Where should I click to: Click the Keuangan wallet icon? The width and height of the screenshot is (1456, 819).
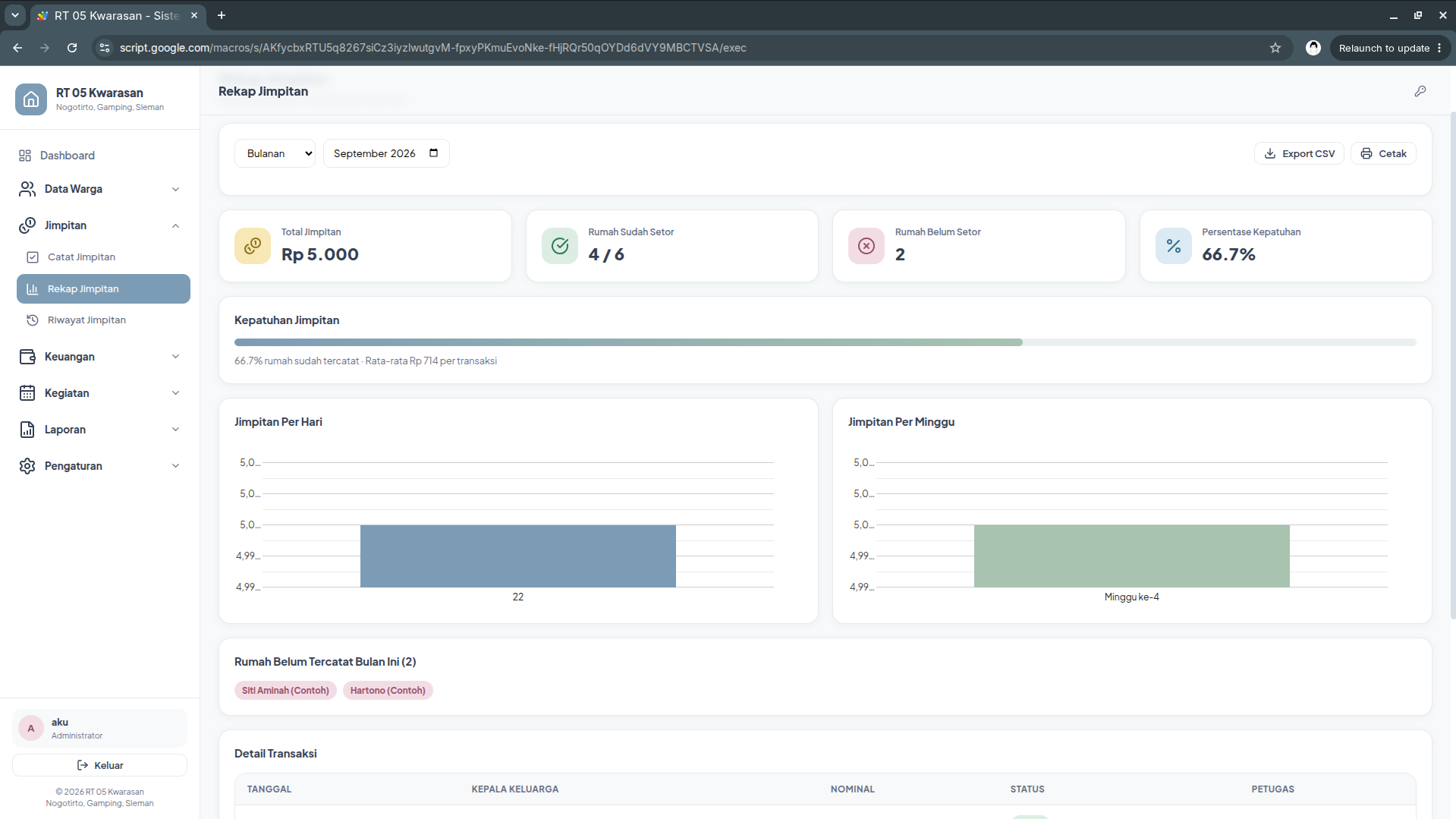[x=27, y=357]
